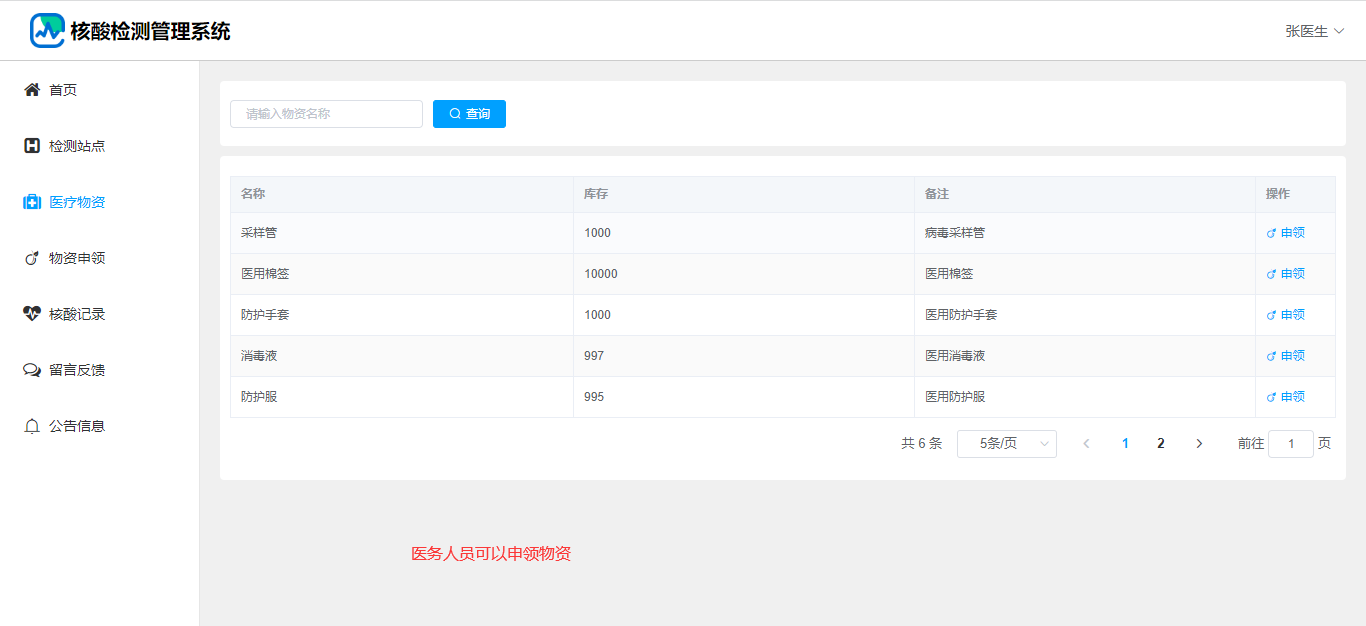
Task: Open 公告信息 from the sidebar menu
Action: [x=77, y=426]
